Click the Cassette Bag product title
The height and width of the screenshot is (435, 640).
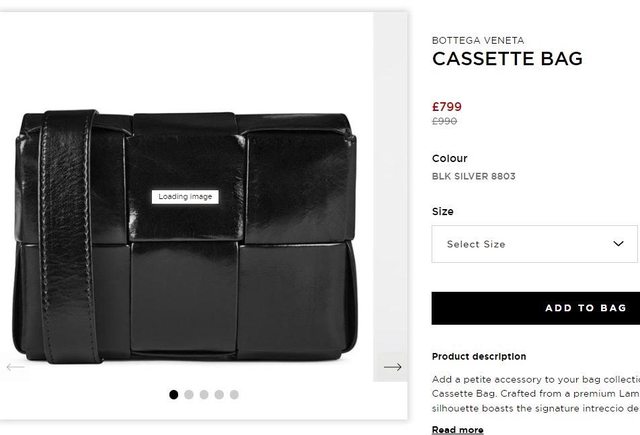click(x=507, y=59)
